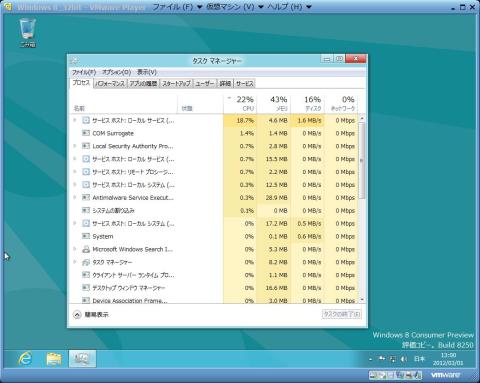This screenshot has width=480, height=383.
Task: Click the デスクトップ ウィンドウ マネージャー process icon
Action: [x=86, y=288]
